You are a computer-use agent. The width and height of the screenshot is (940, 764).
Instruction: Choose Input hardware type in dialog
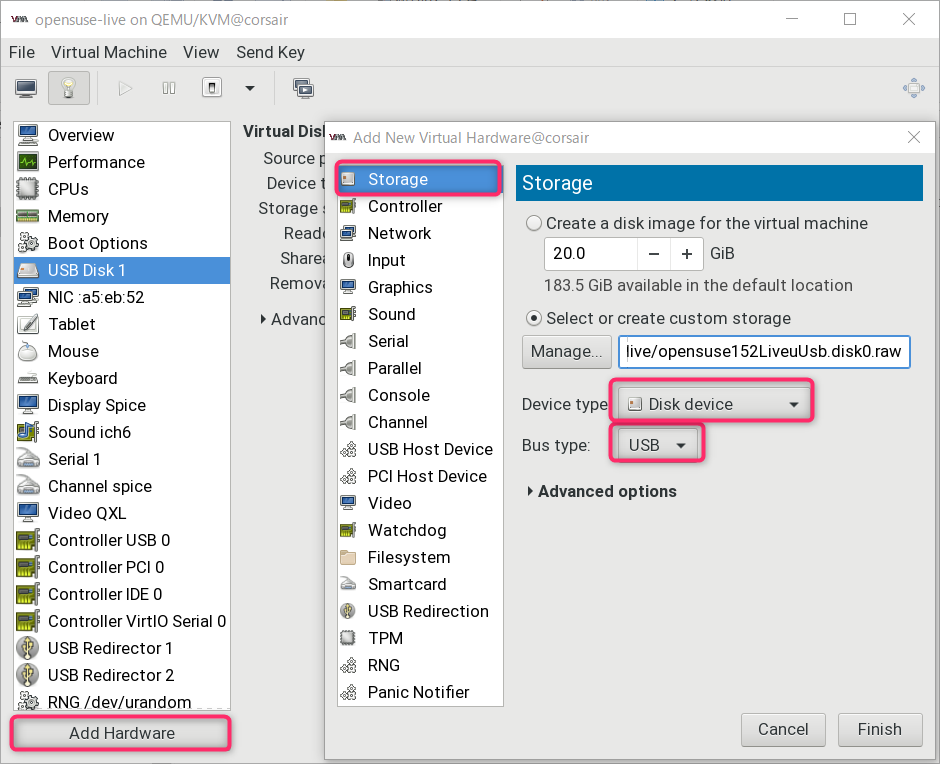click(x=420, y=260)
